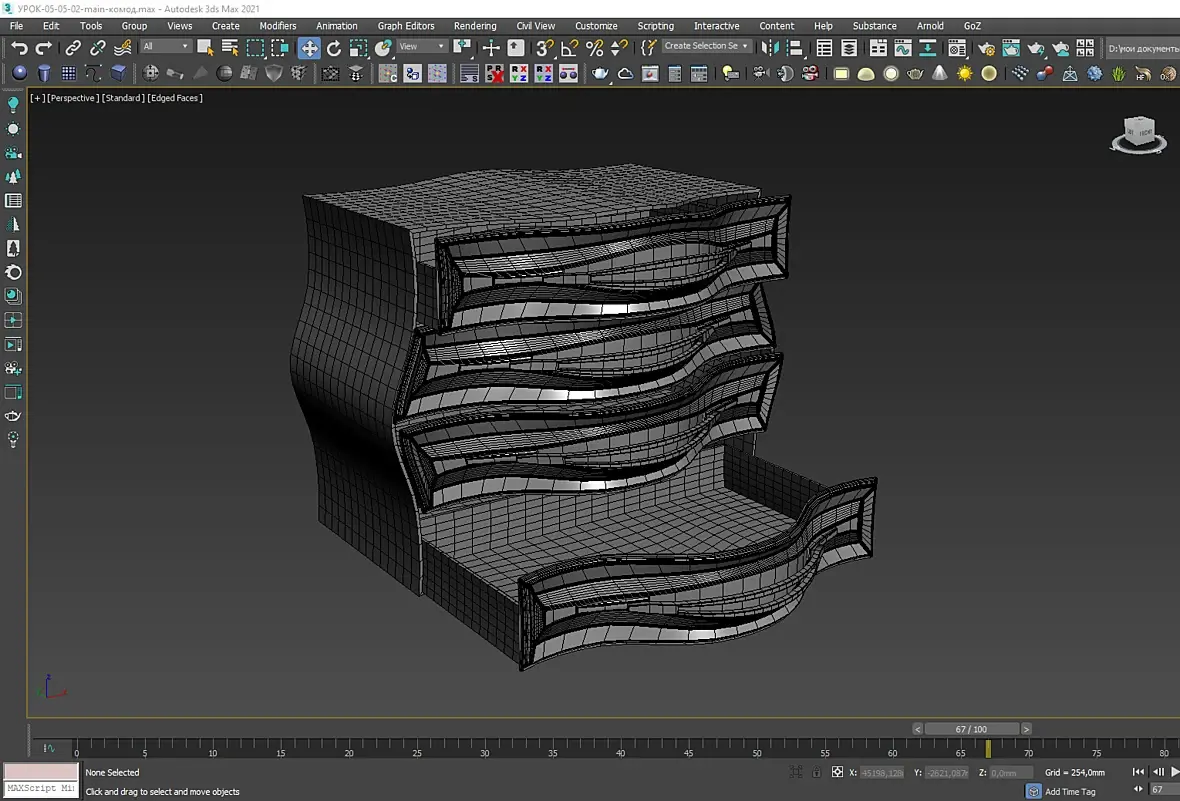Expand the View coordinate system dropdown
This screenshot has height=801, width=1180.
coord(422,46)
